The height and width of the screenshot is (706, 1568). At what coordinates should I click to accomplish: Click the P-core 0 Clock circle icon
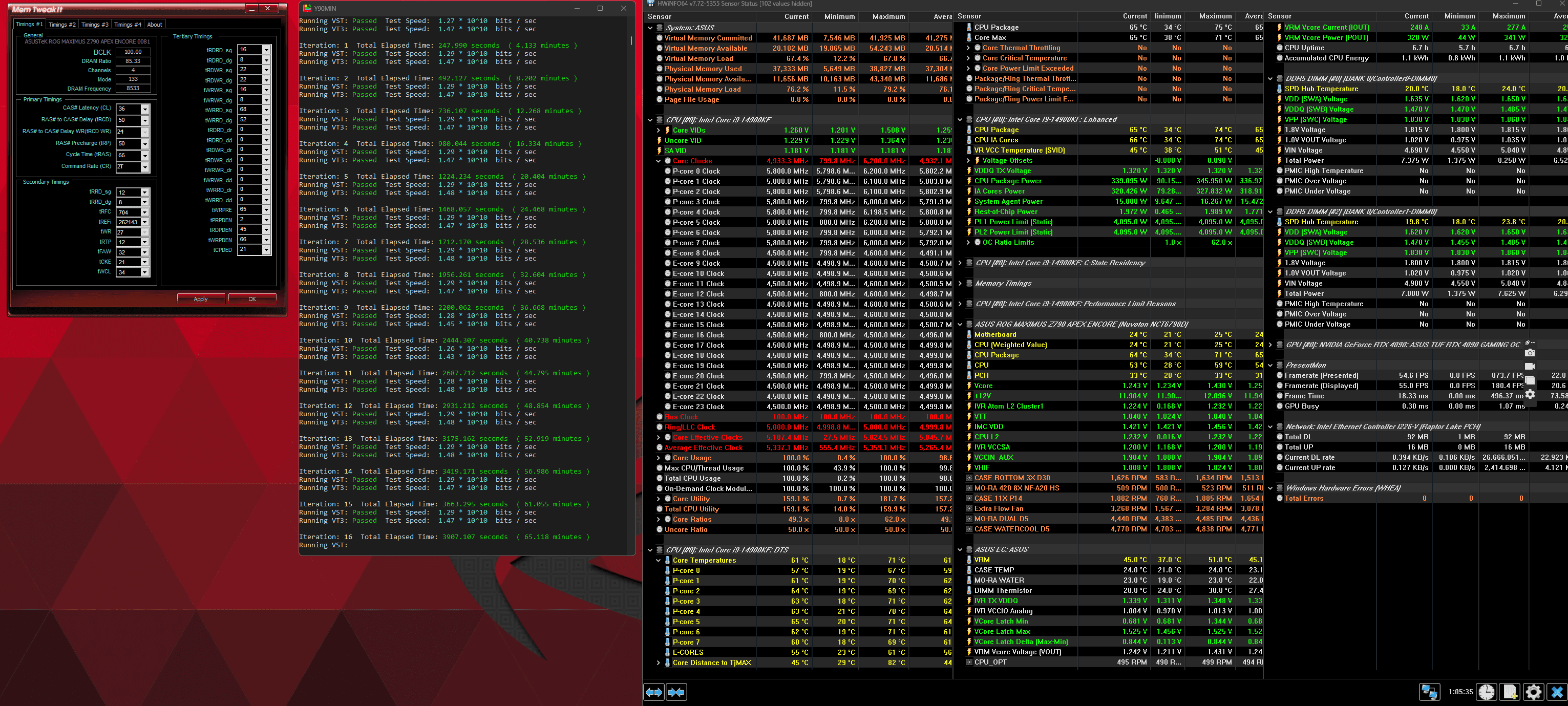coord(668,172)
